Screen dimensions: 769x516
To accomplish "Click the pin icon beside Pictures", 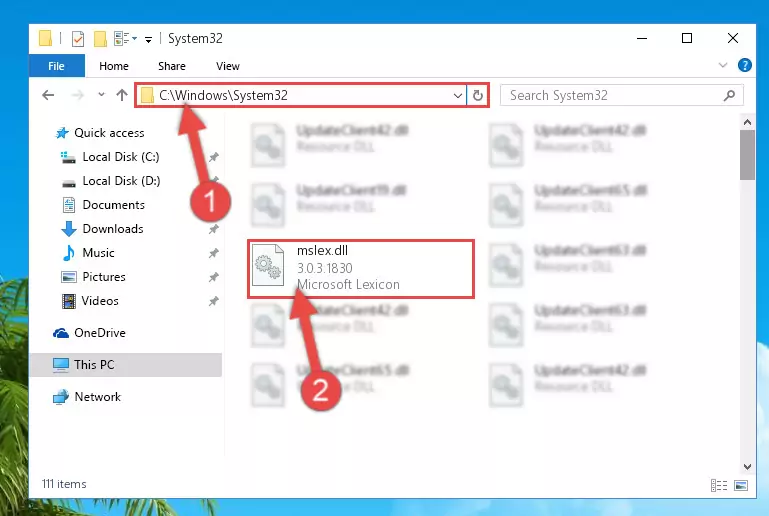I will pos(213,277).
